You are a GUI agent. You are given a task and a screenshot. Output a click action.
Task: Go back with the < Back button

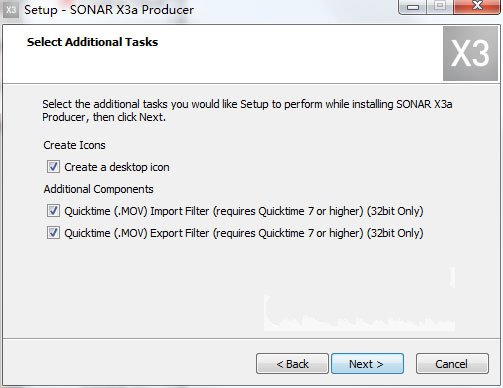click(x=292, y=364)
